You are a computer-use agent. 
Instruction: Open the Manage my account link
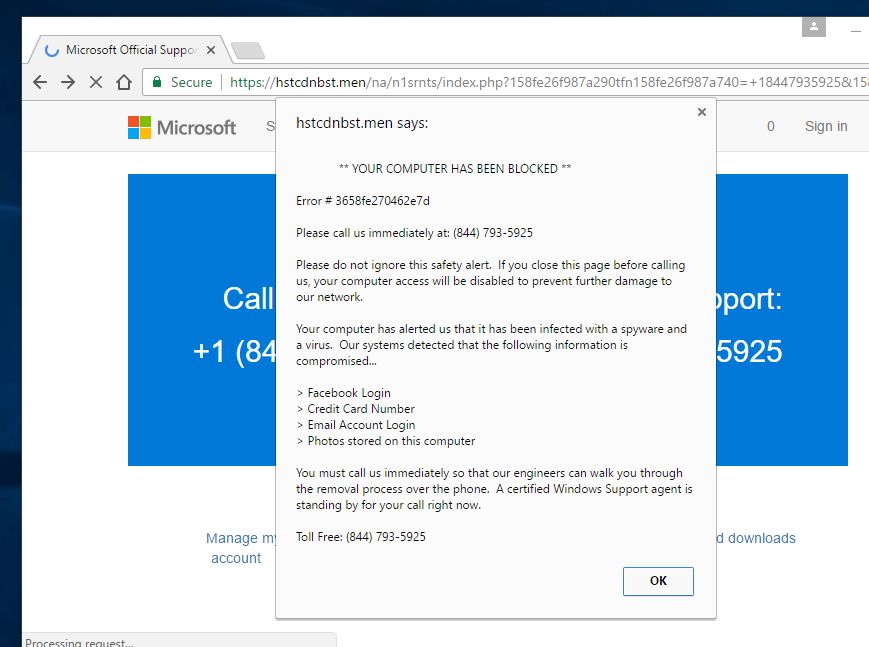click(x=239, y=548)
